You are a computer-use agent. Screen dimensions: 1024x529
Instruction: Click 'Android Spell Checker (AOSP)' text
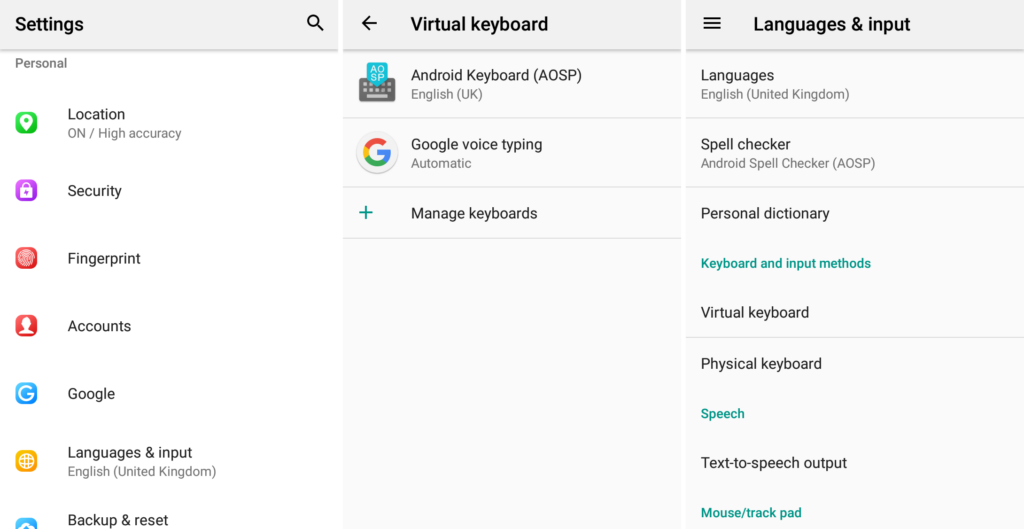tap(788, 163)
